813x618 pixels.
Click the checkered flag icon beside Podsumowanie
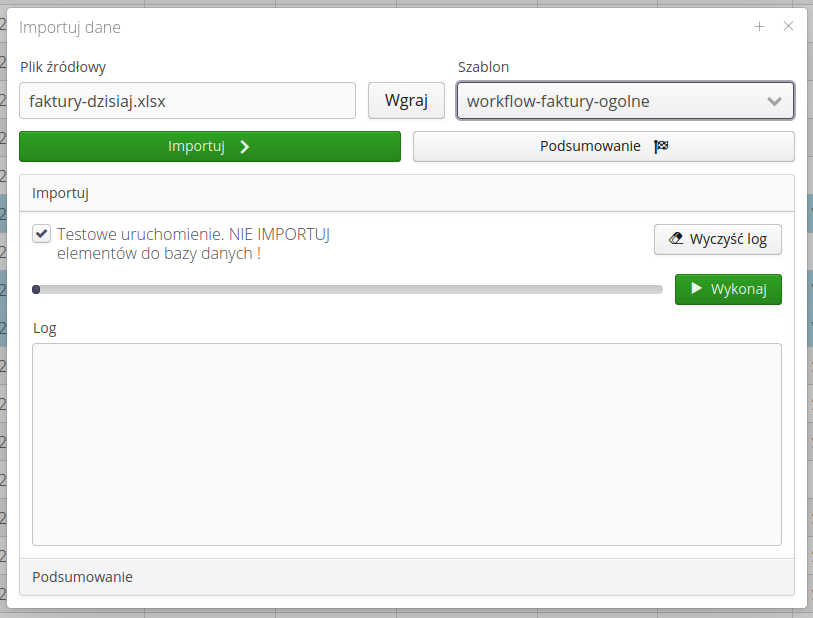tap(661, 146)
